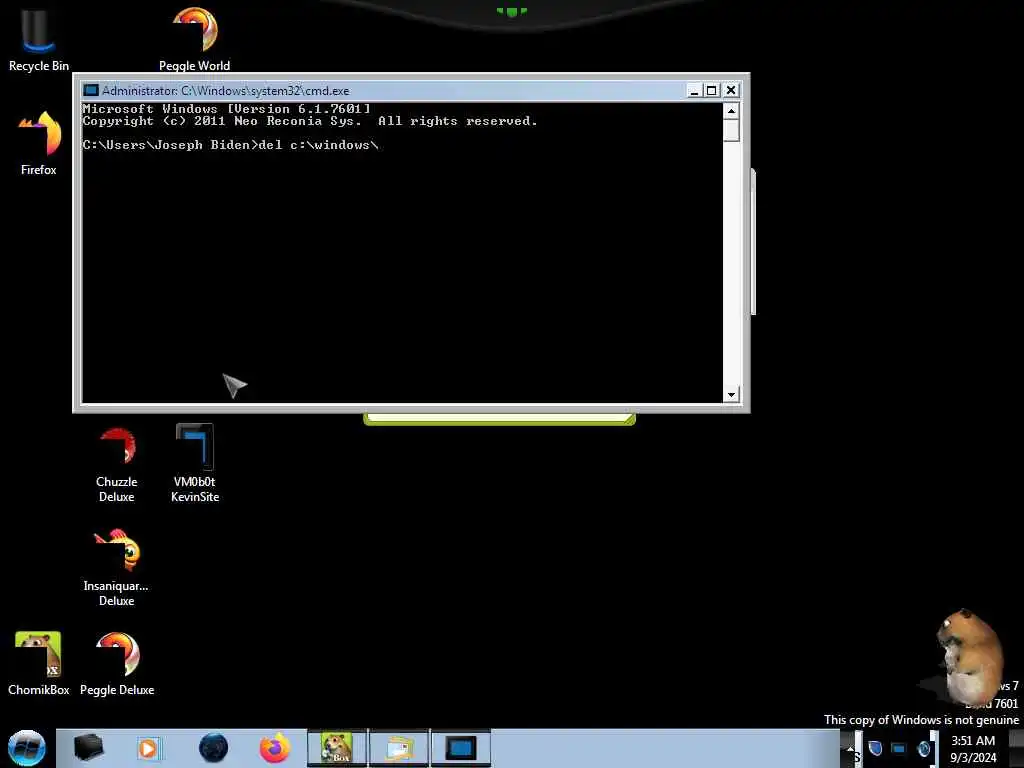Click the shield icon in system tray
The width and height of the screenshot is (1024, 768).
[875, 748]
